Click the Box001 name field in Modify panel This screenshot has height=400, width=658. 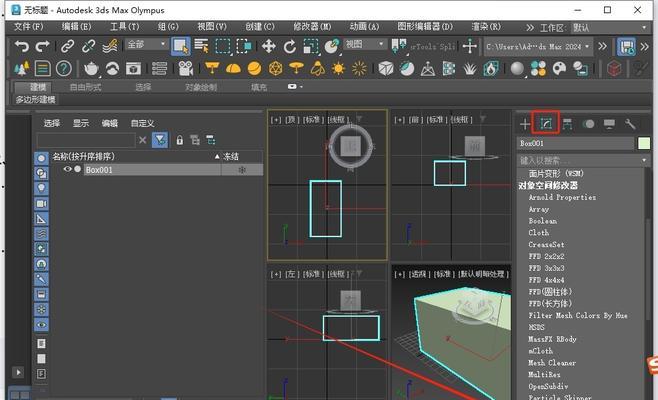pyautogui.click(x=575, y=143)
